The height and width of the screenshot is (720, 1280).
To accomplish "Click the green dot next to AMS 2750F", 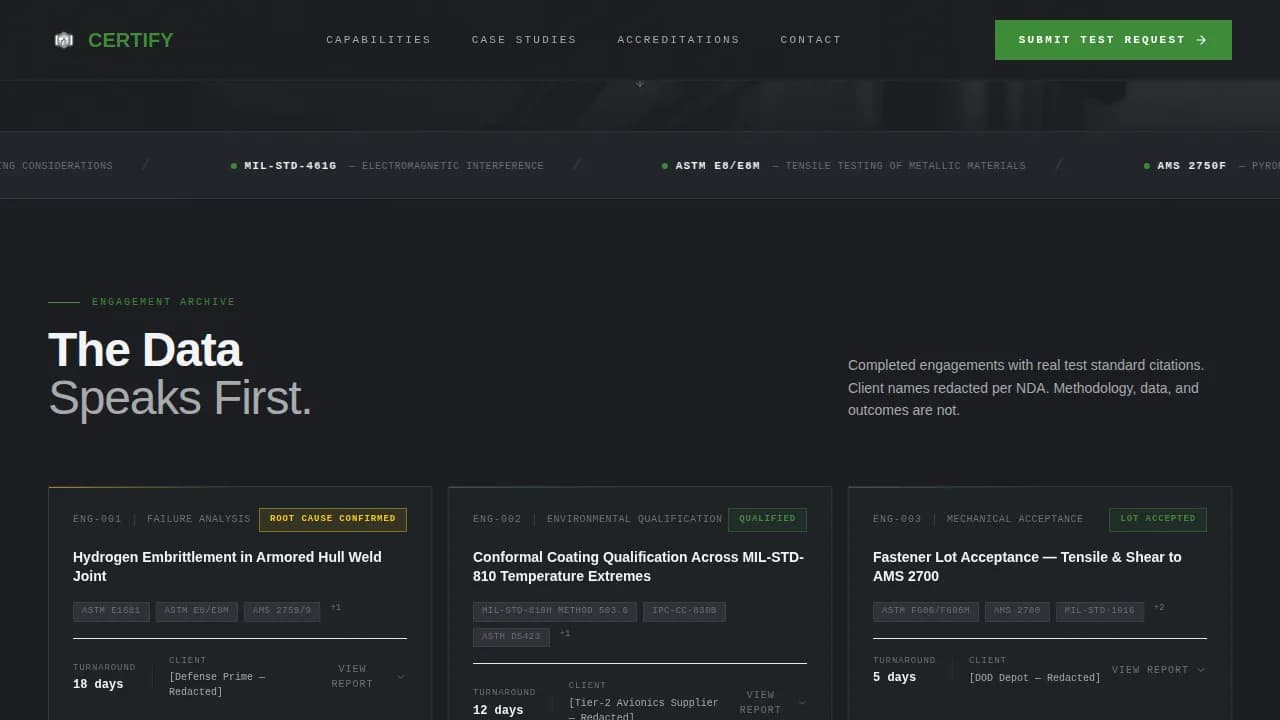I will pyautogui.click(x=1146, y=165).
